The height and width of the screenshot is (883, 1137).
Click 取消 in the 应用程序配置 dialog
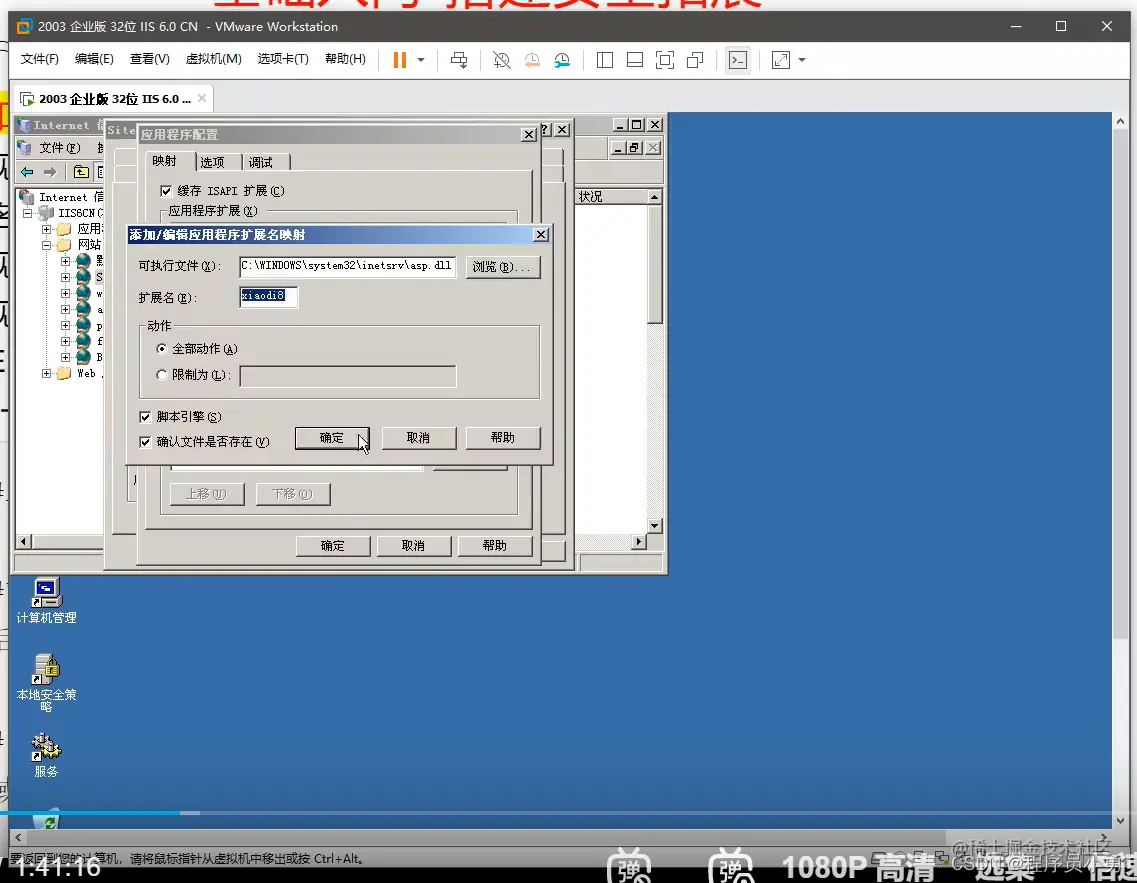413,546
